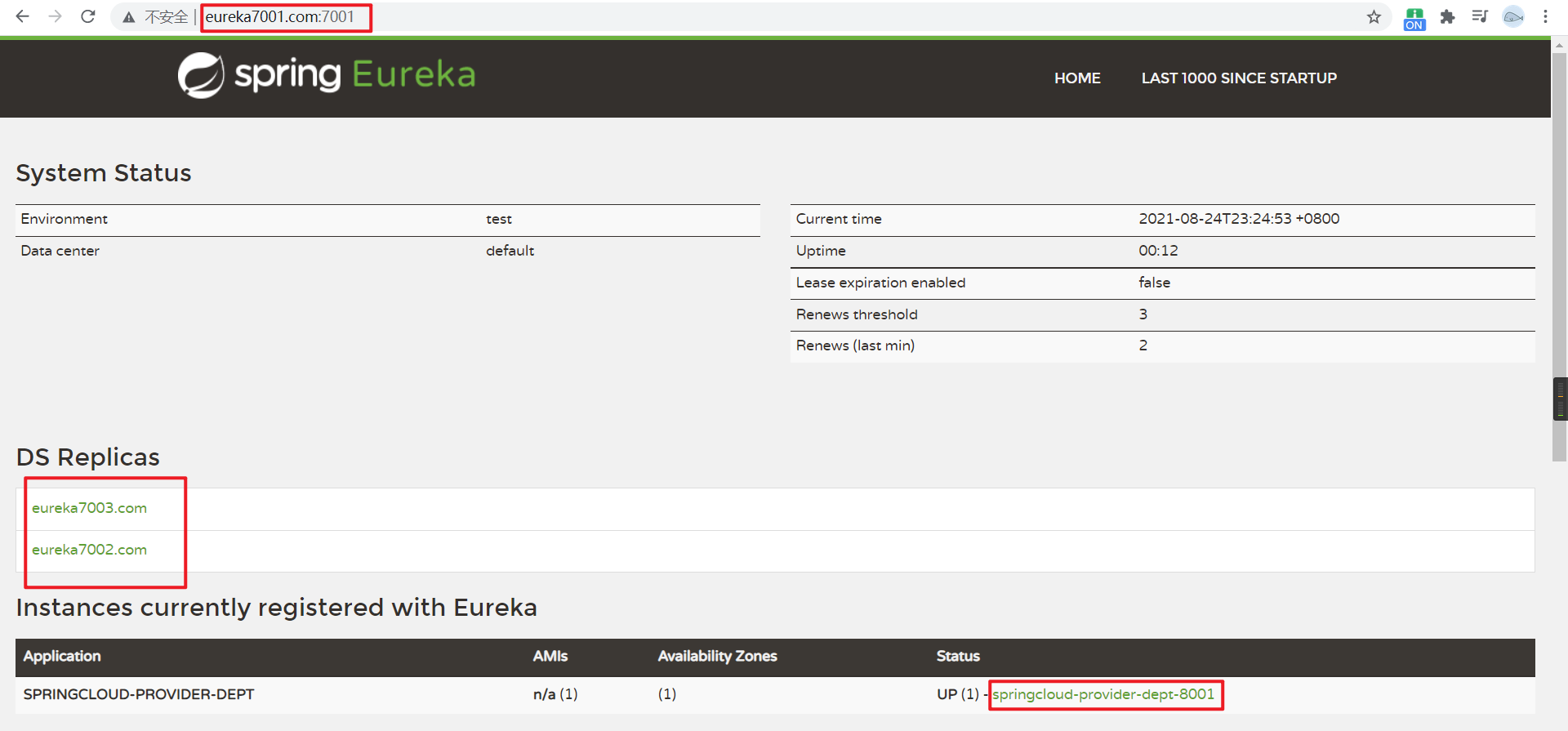Open the media control playlist icon
Viewport: 1568px width, 731px height.
[1480, 16]
